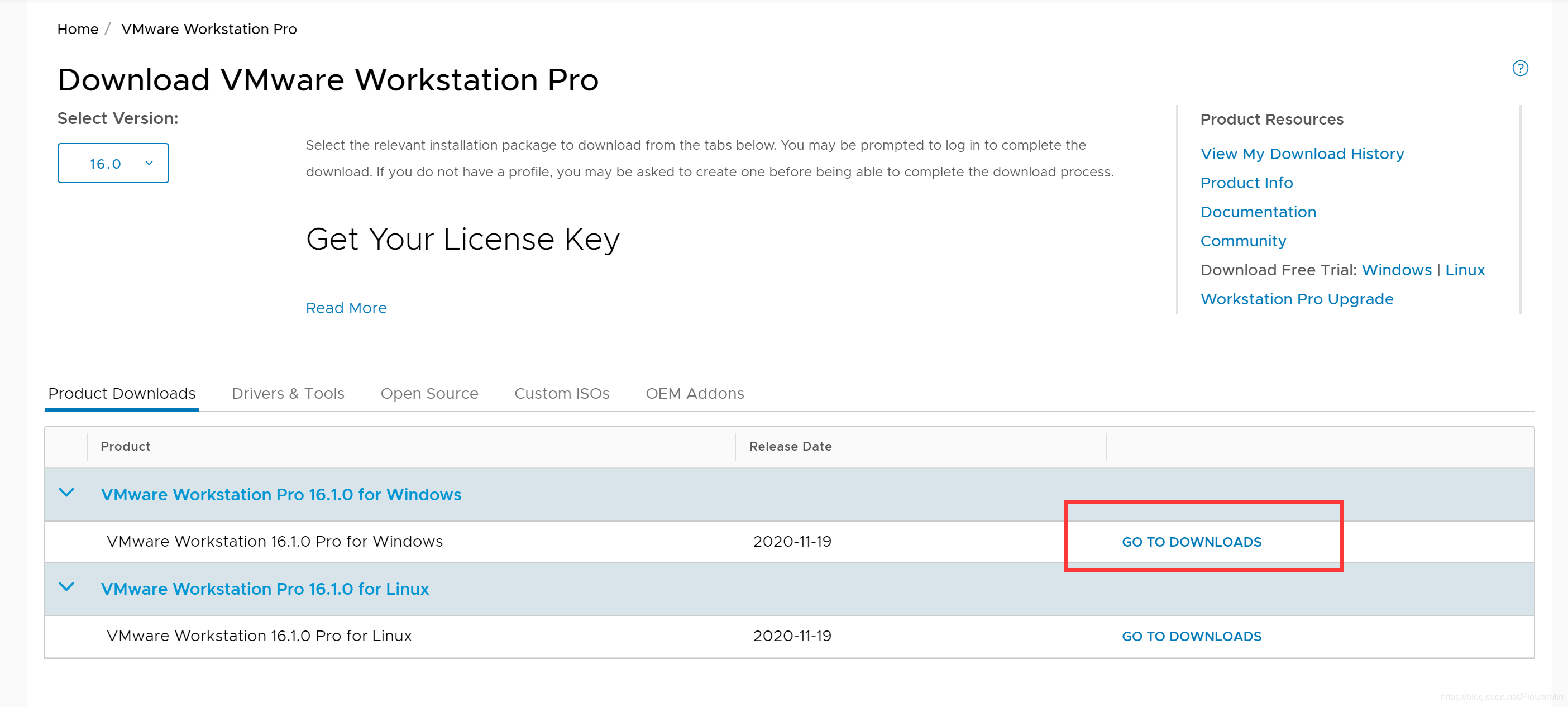Open View My Download History
The width and height of the screenshot is (1568, 707).
tap(1302, 154)
